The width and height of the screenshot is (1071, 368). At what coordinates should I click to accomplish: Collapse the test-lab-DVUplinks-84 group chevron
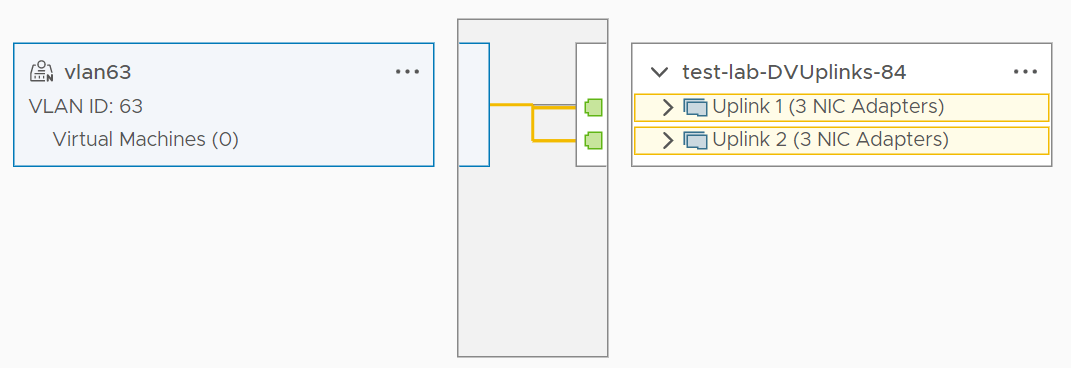[659, 72]
